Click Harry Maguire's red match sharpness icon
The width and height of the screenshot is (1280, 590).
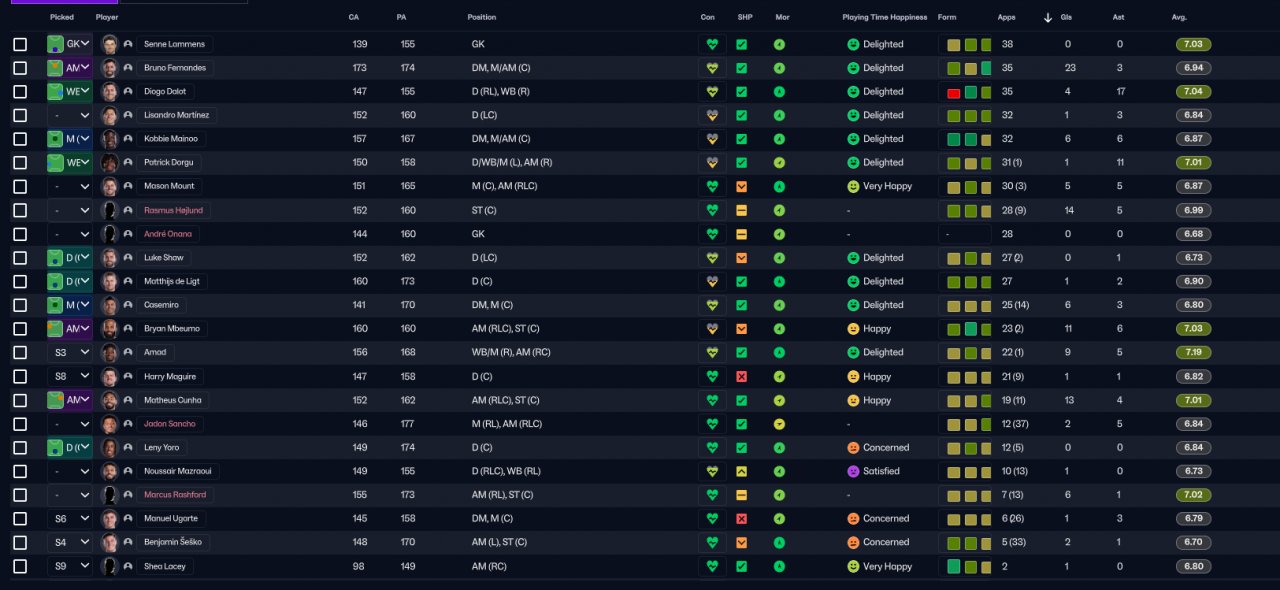[741, 376]
